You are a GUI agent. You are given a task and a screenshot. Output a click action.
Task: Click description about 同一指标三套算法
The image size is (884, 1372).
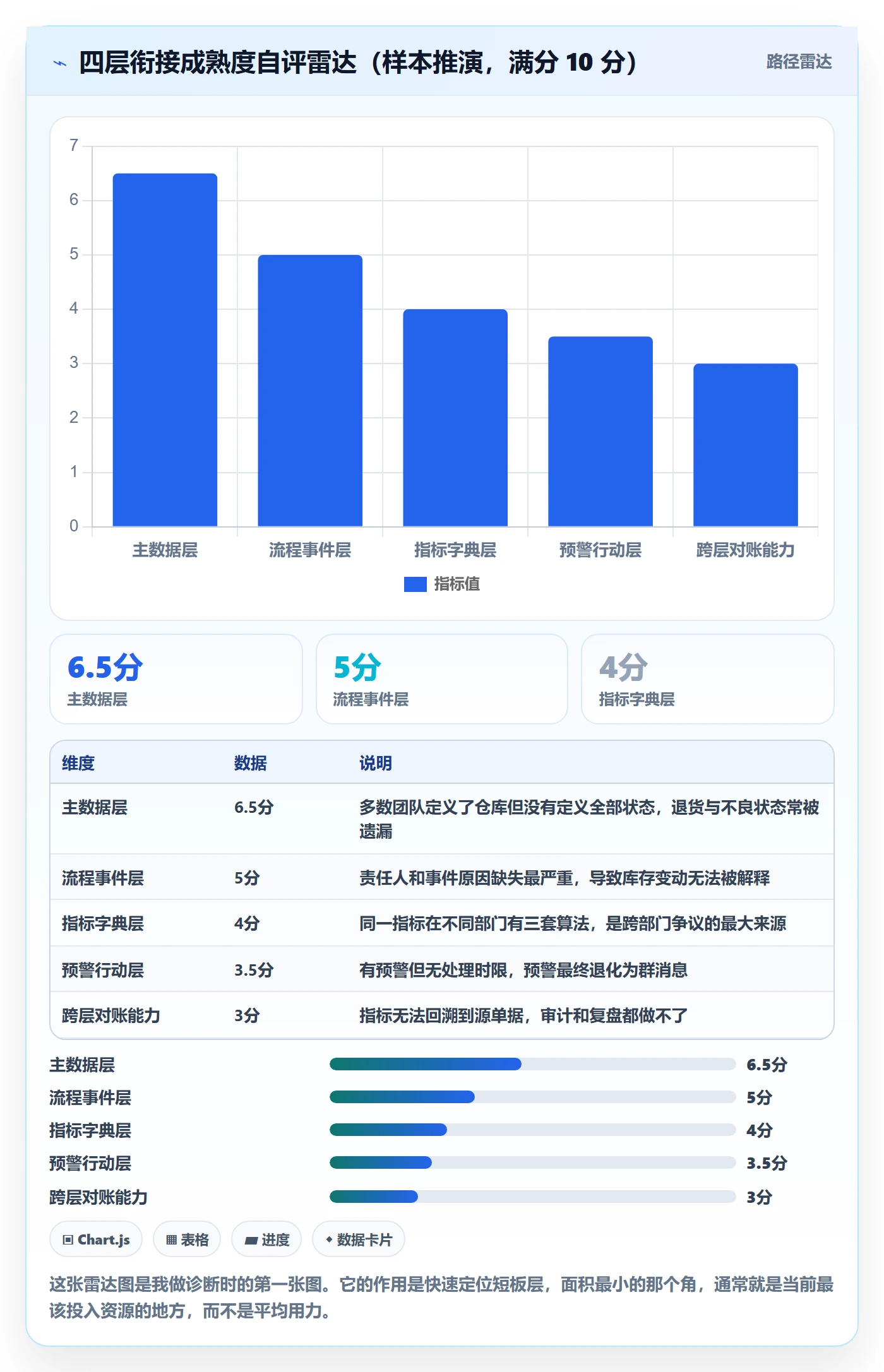coord(573,923)
